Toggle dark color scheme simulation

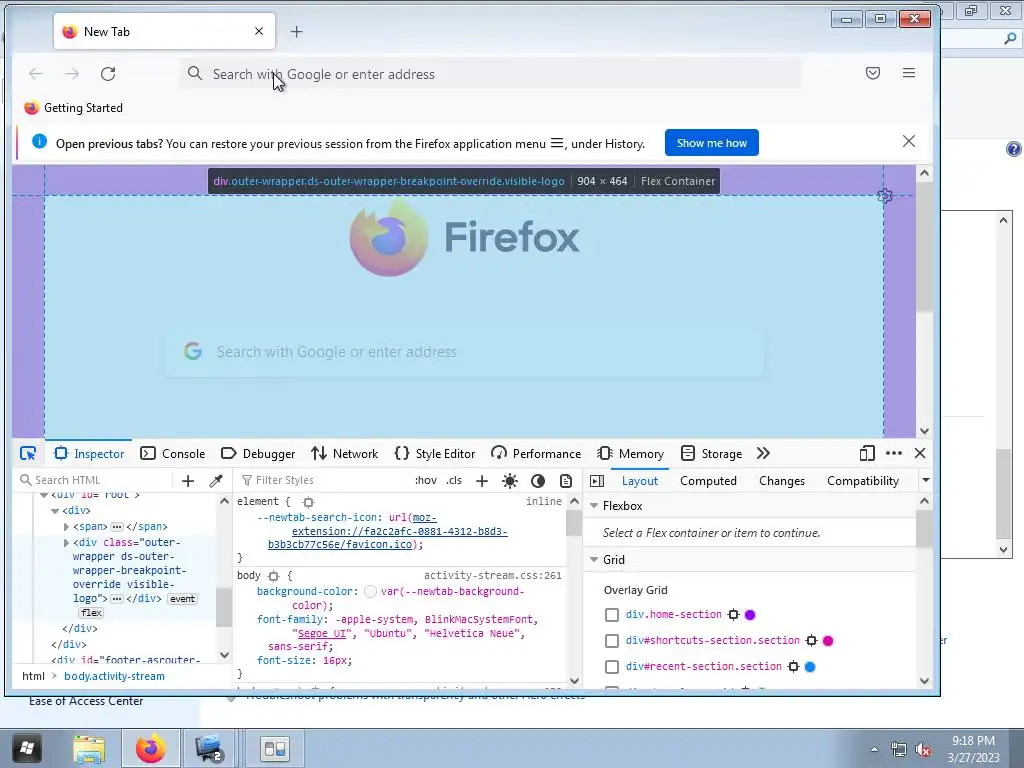537,481
